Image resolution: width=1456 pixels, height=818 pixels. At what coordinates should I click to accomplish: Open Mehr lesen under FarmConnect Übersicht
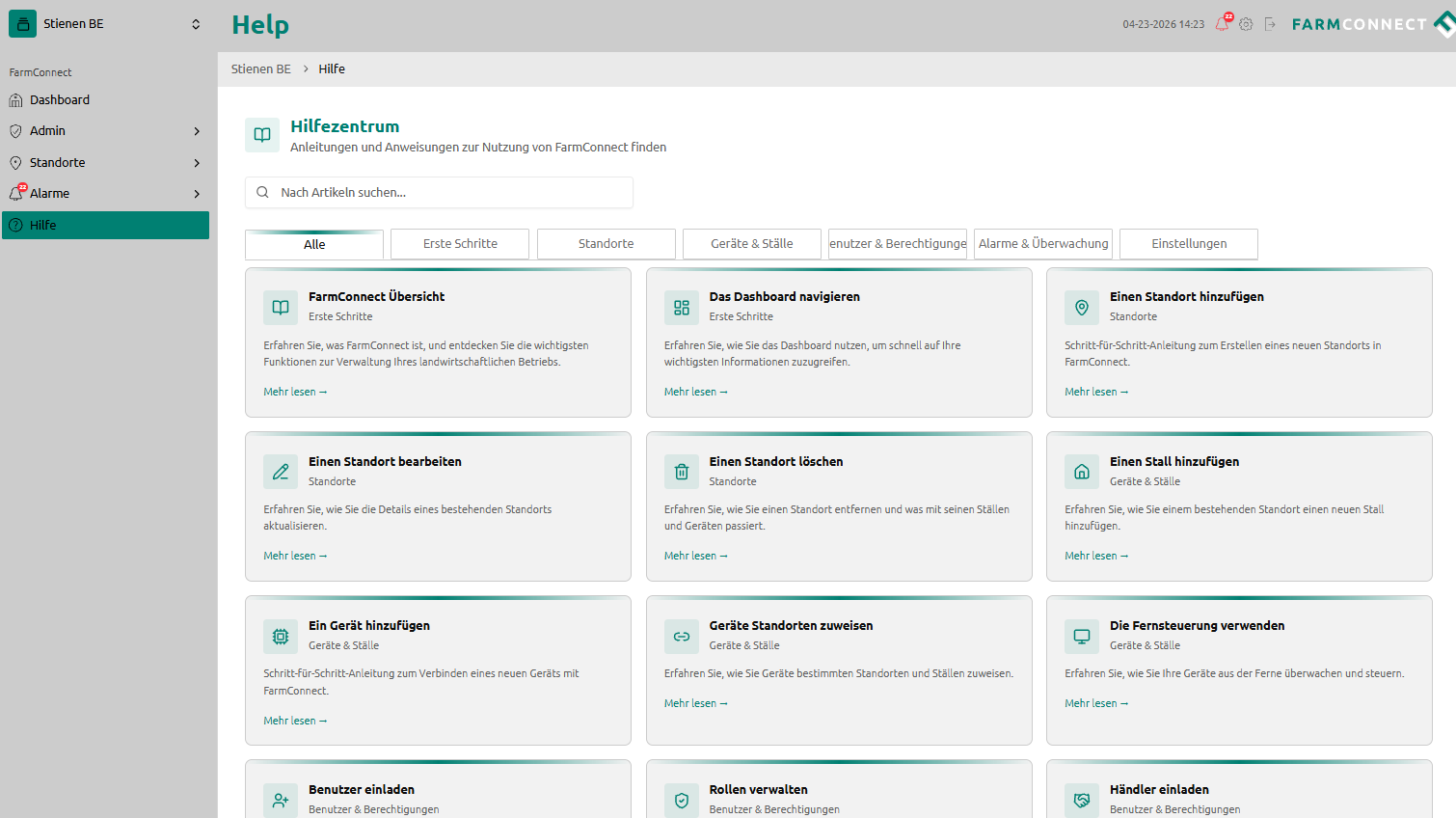point(295,392)
